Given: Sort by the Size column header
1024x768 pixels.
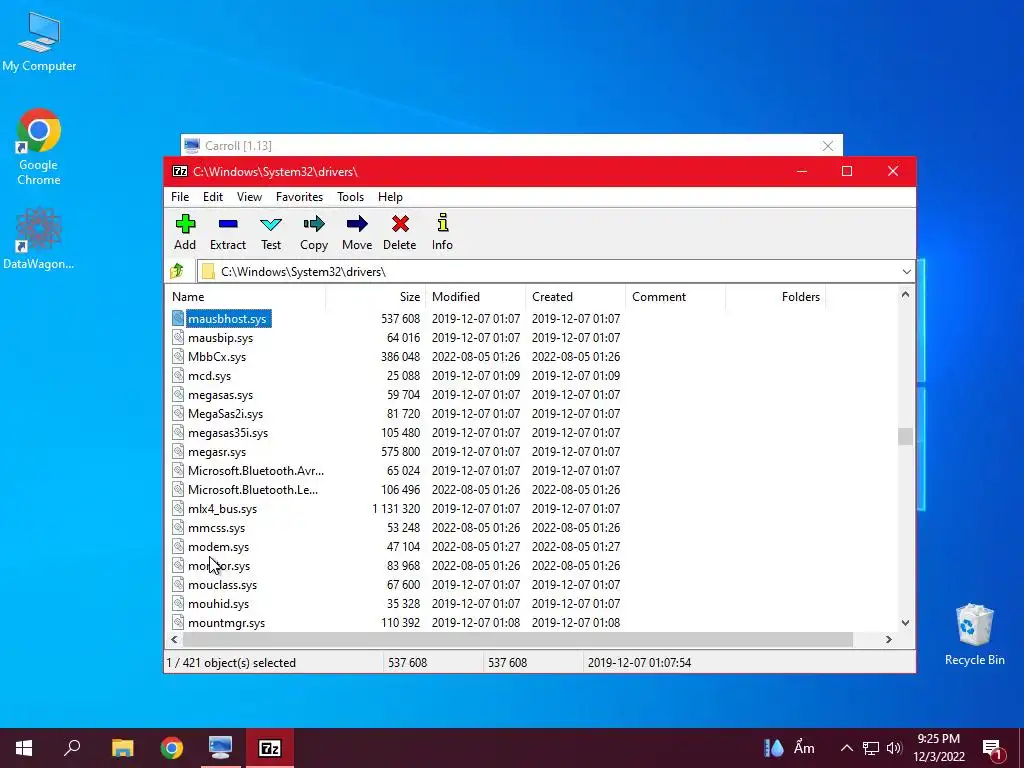Looking at the screenshot, I should pyautogui.click(x=376, y=296).
